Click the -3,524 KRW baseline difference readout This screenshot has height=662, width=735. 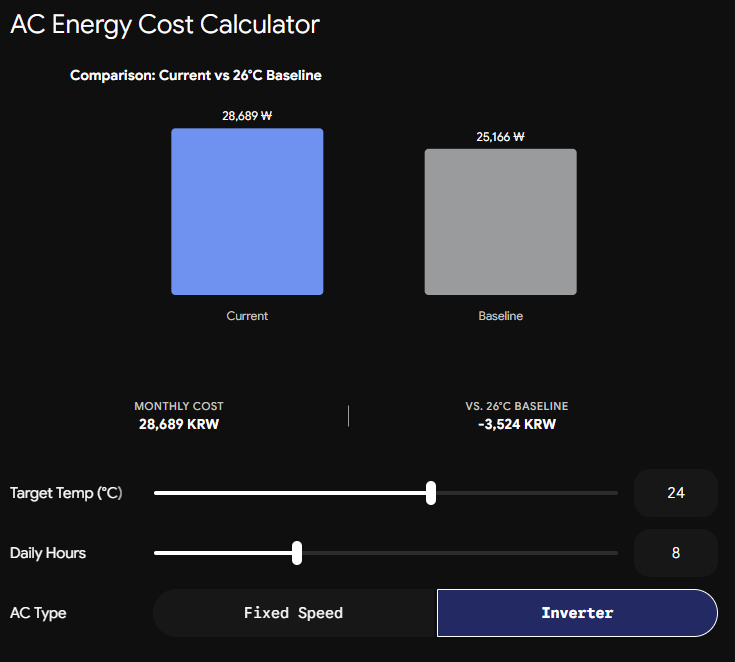517,424
